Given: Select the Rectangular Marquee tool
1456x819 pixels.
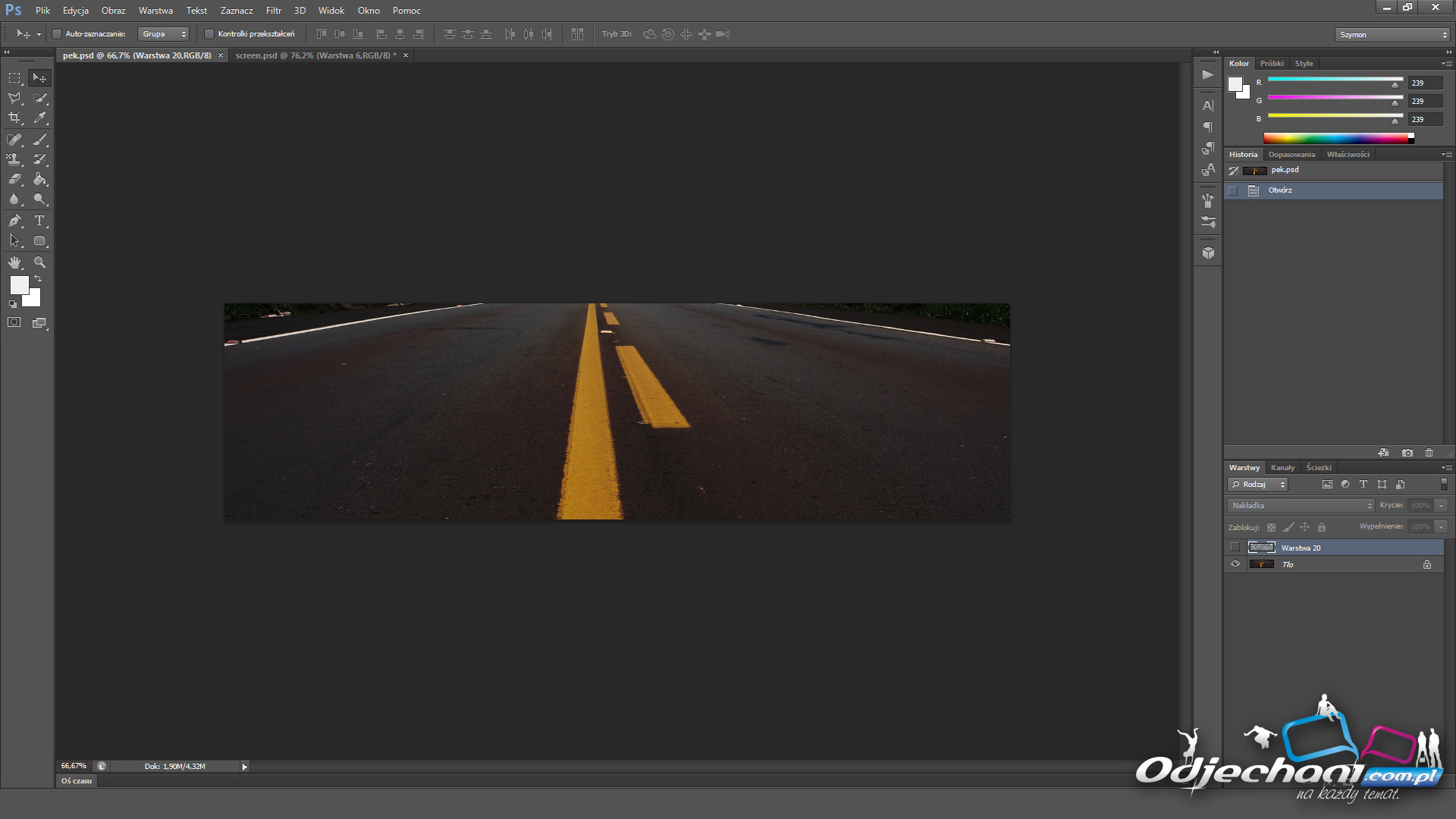Looking at the screenshot, I should [14, 78].
